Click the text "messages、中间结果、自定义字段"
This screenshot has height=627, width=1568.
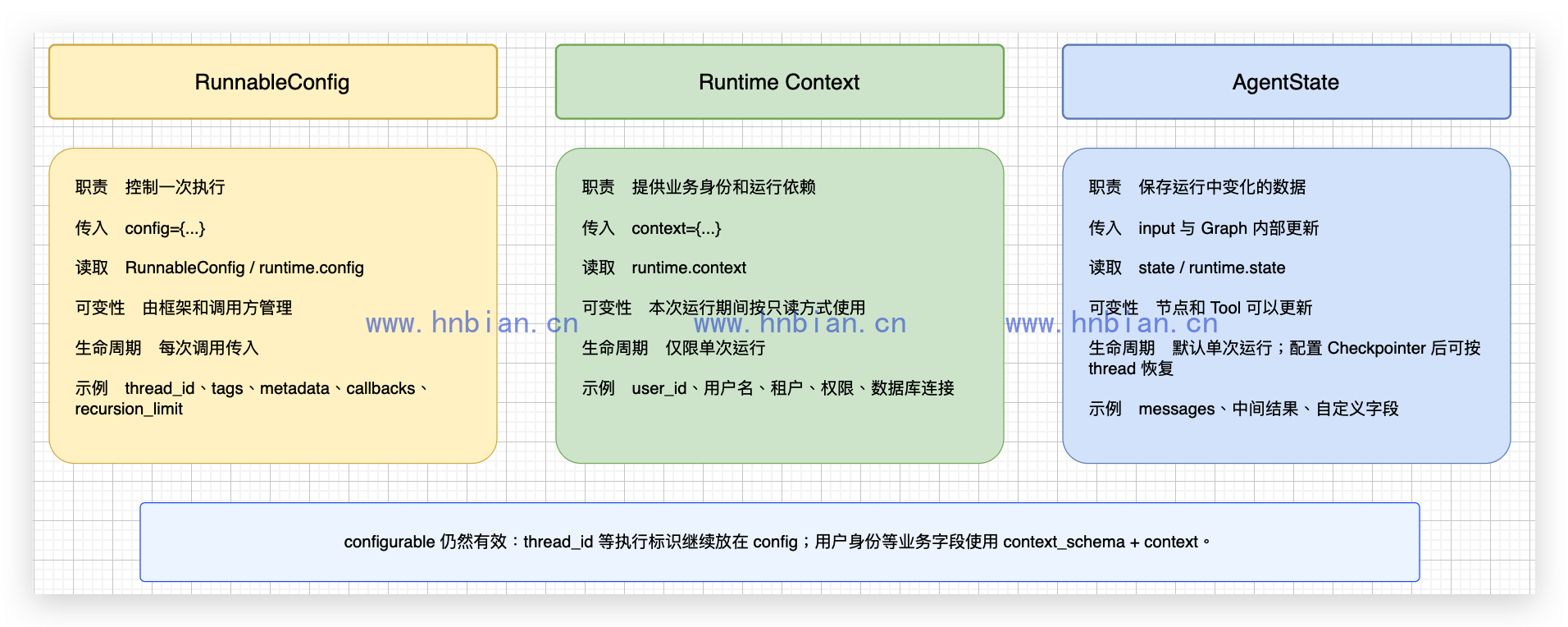pos(1269,409)
